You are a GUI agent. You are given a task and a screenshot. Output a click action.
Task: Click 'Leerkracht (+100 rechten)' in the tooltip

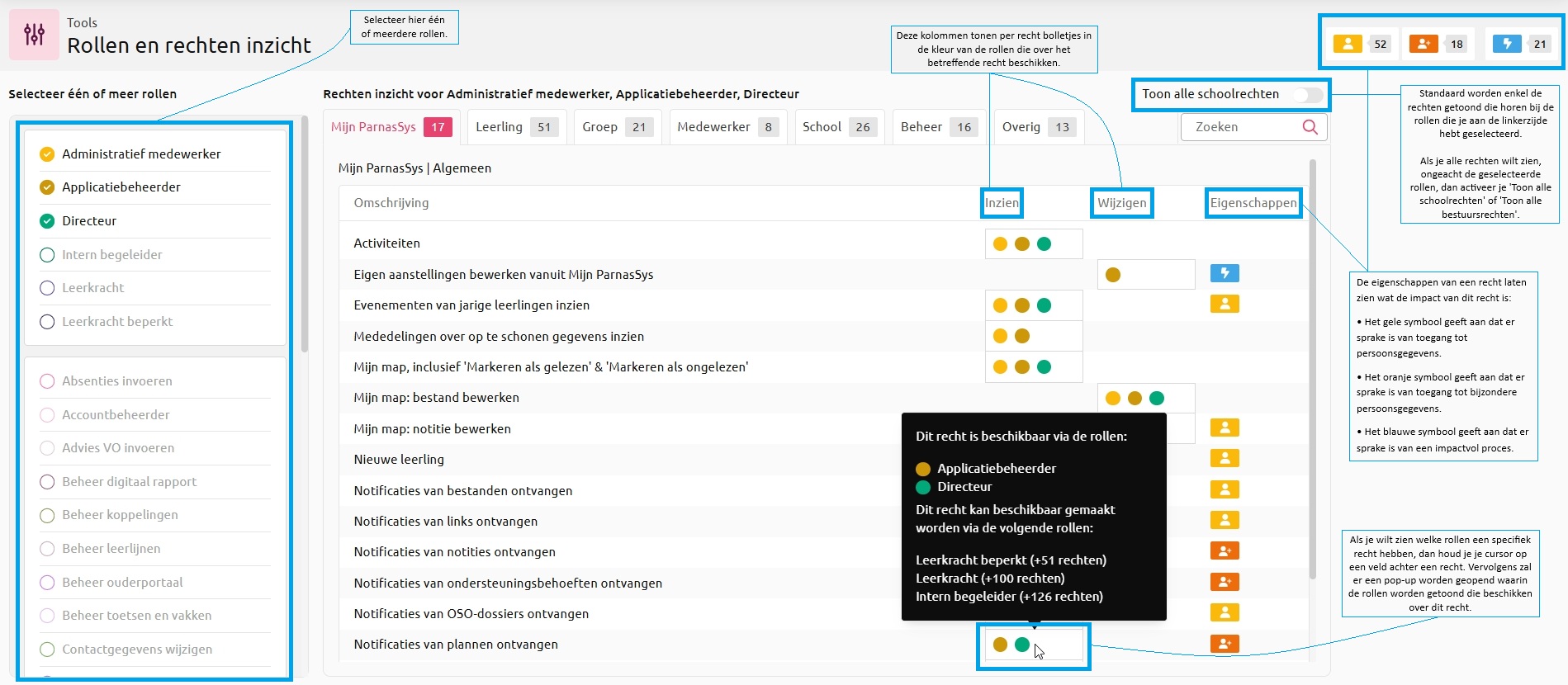click(990, 579)
